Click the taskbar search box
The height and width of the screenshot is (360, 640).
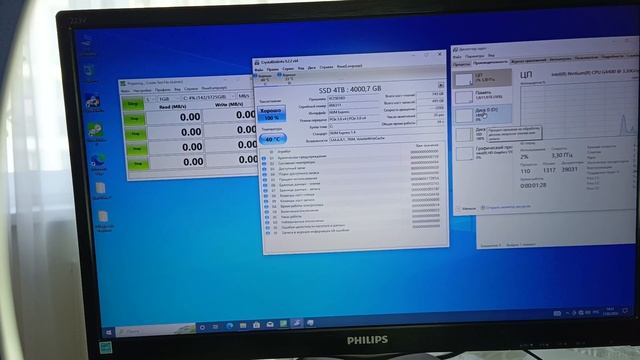(x=156, y=330)
